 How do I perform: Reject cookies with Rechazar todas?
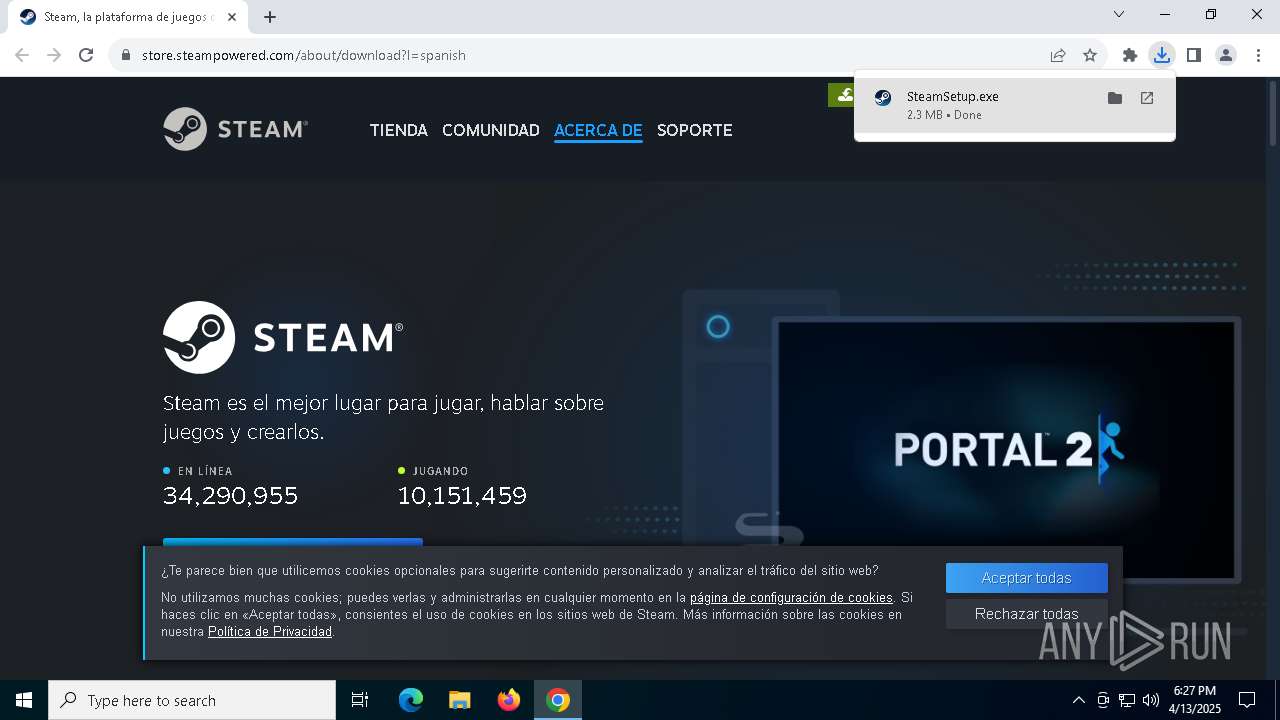pyautogui.click(x=1026, y=614)
